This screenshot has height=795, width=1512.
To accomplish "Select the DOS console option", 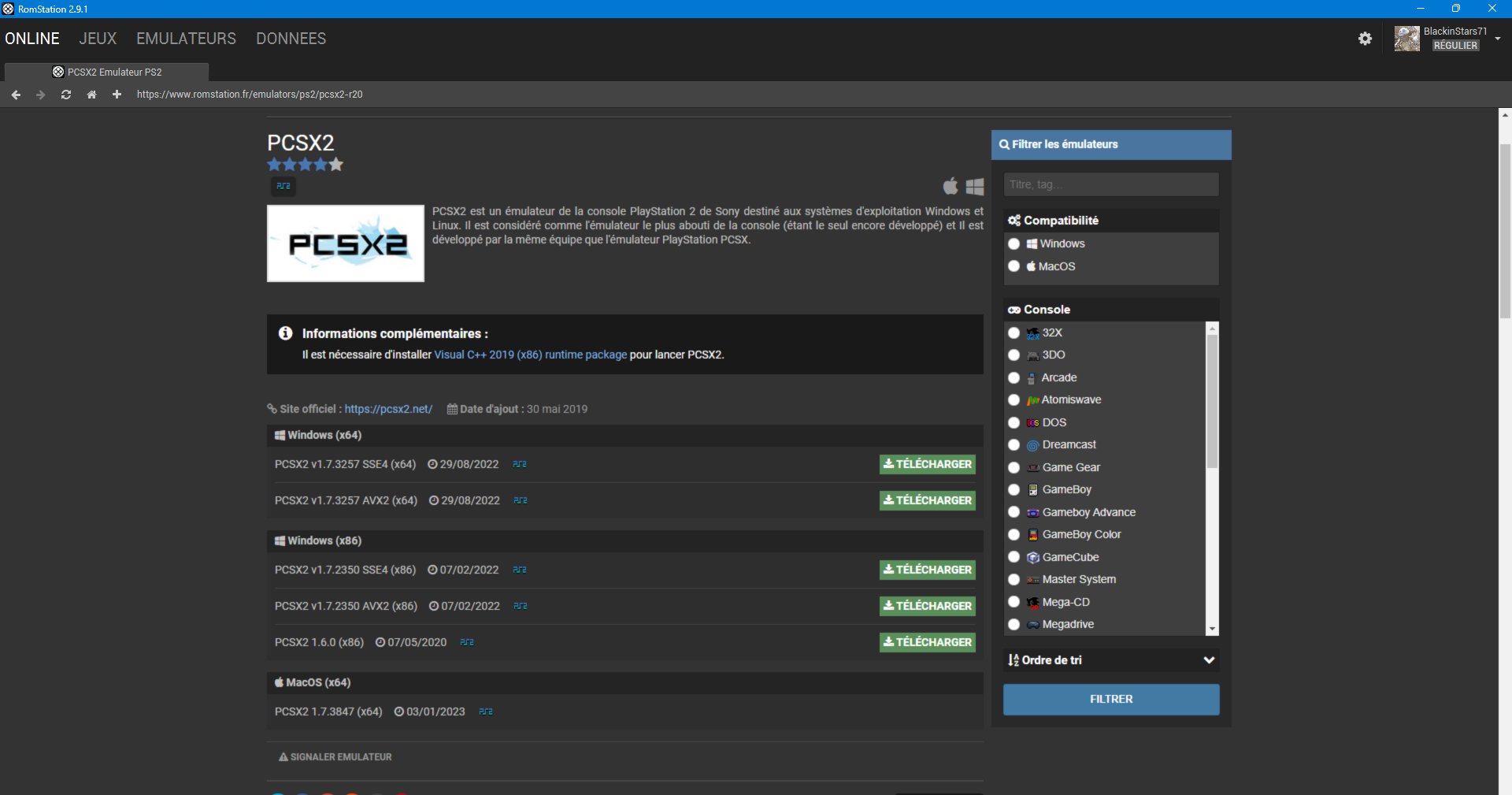I will point(1014,423).
